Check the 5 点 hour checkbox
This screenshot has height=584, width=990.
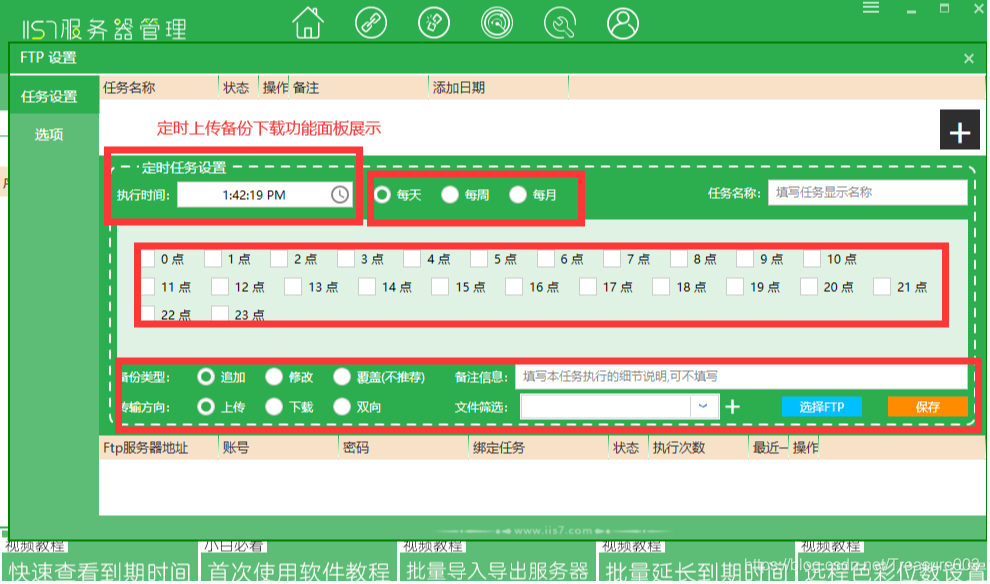click(x=479, y=259)
